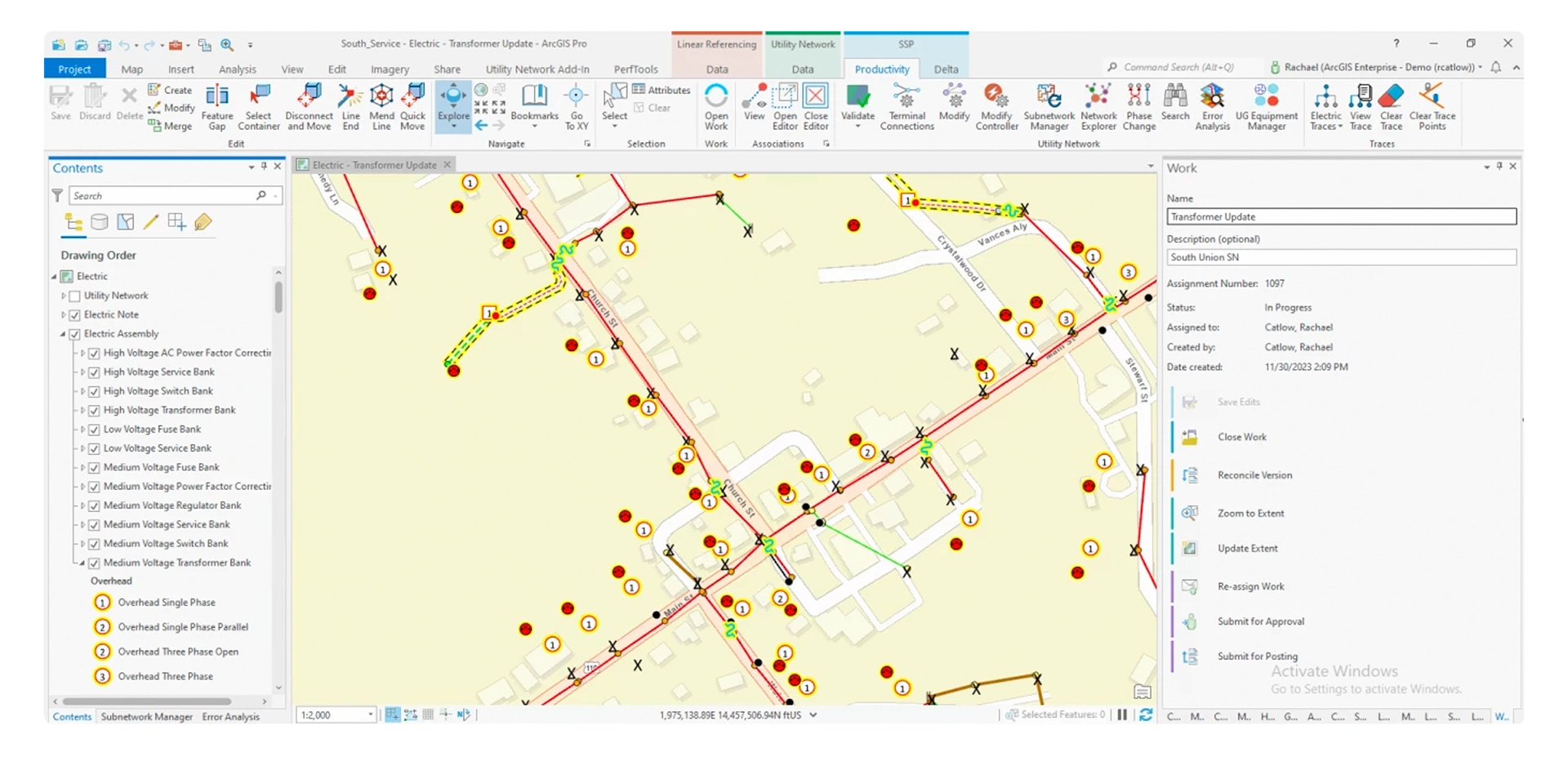Click Re-assign Work

tap(1250, 586)
